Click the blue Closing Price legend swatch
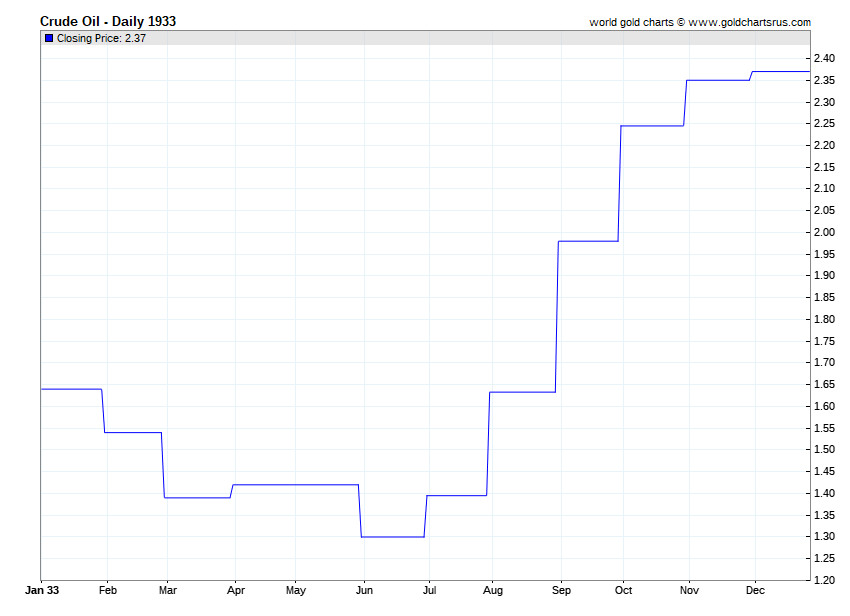850x616 pixels. tap(49, 38)
